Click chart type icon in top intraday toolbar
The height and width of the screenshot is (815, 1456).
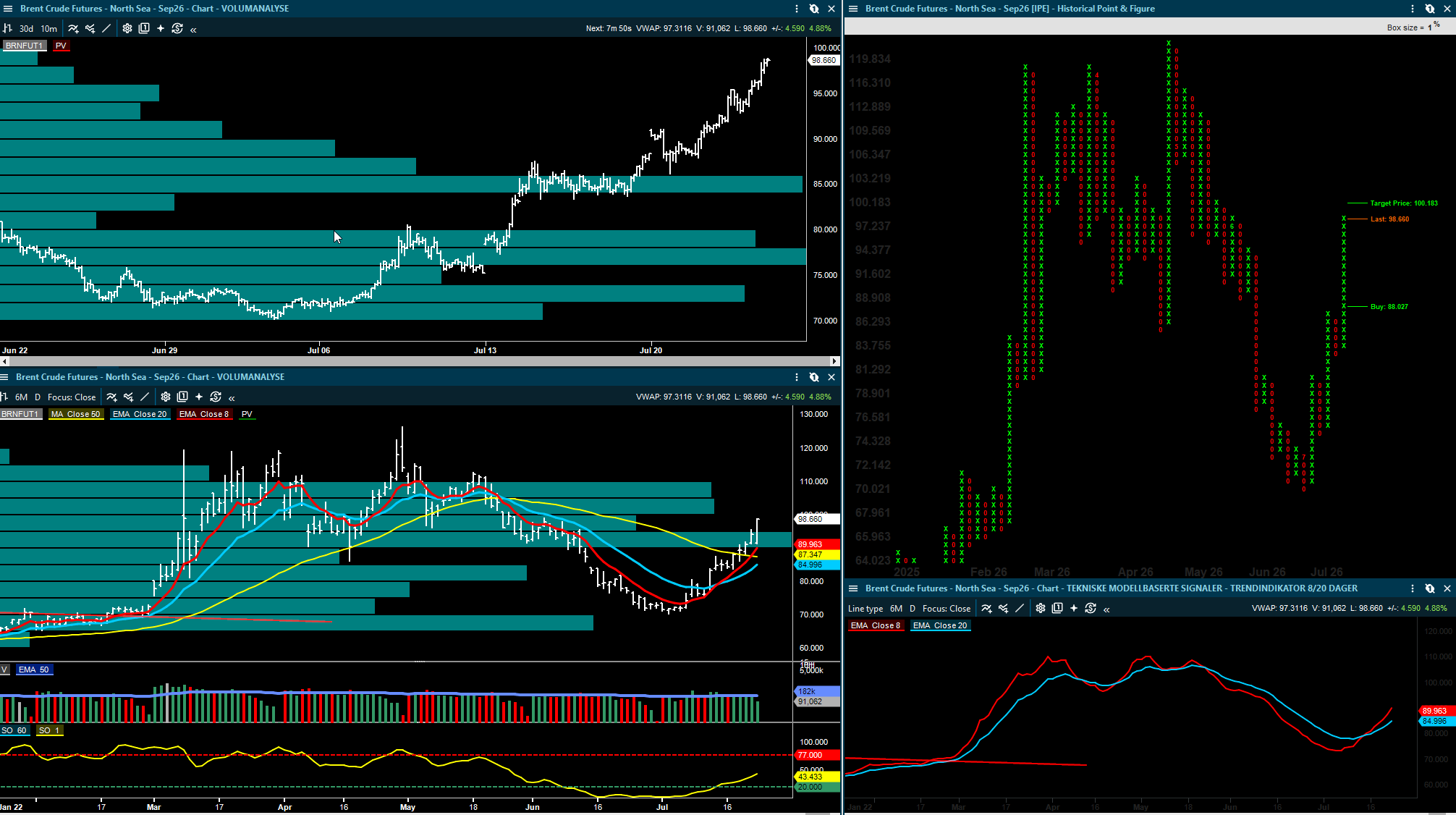[7, 28]
